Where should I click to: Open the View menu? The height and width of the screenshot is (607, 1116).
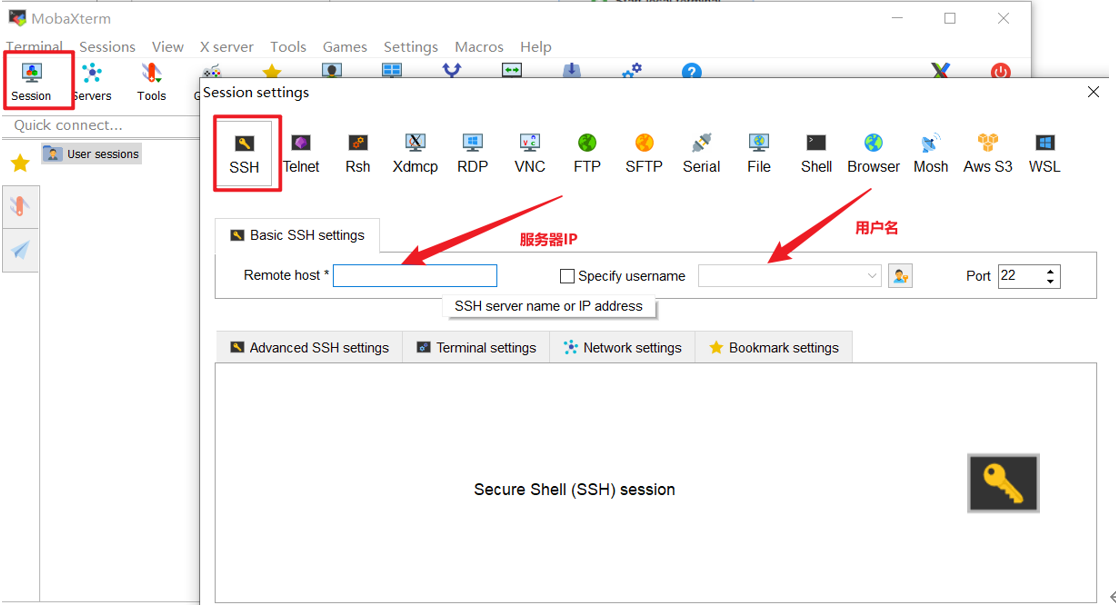[x=168, y=47]
